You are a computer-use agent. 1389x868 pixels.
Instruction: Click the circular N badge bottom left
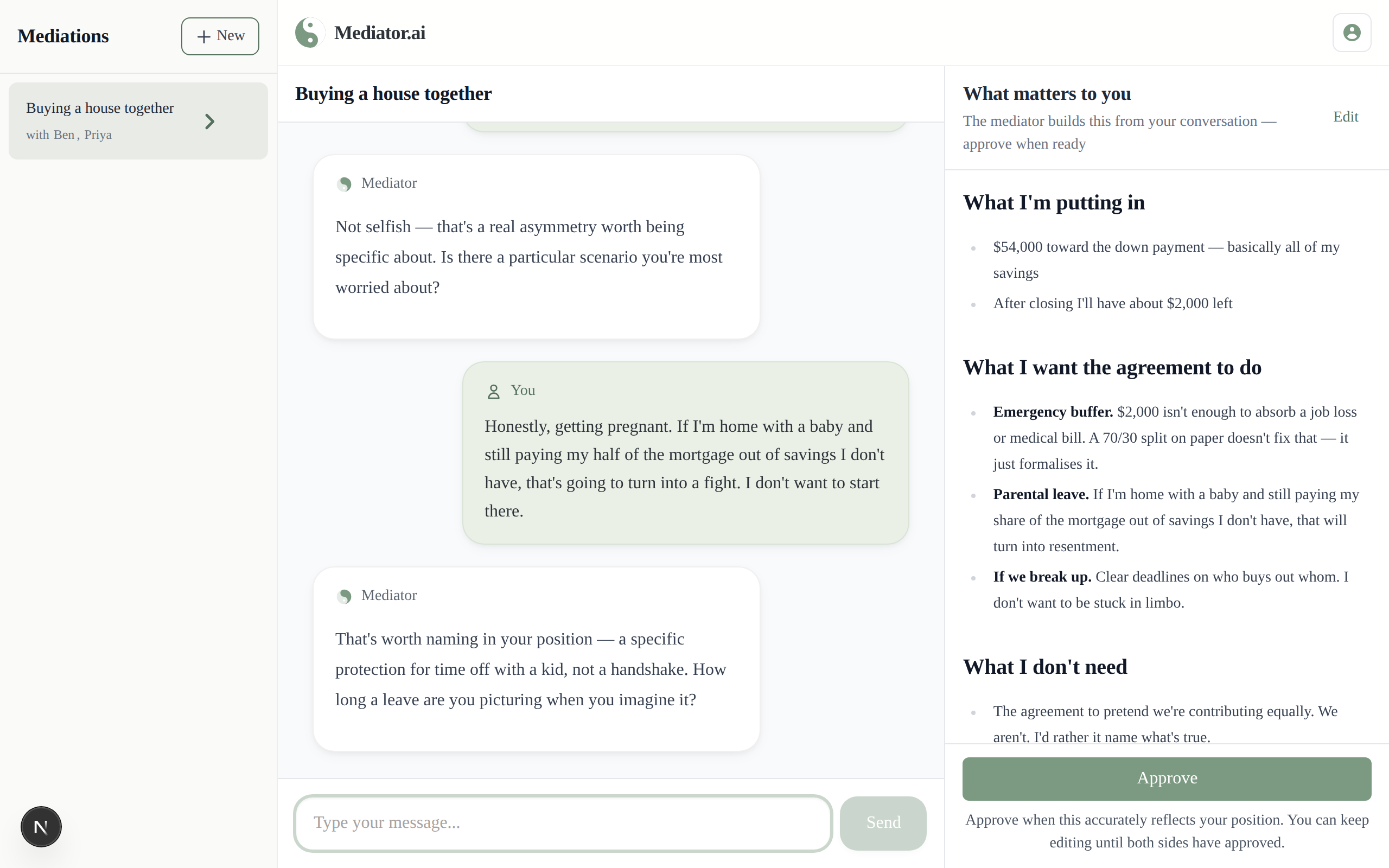click(x=40, y=827)
